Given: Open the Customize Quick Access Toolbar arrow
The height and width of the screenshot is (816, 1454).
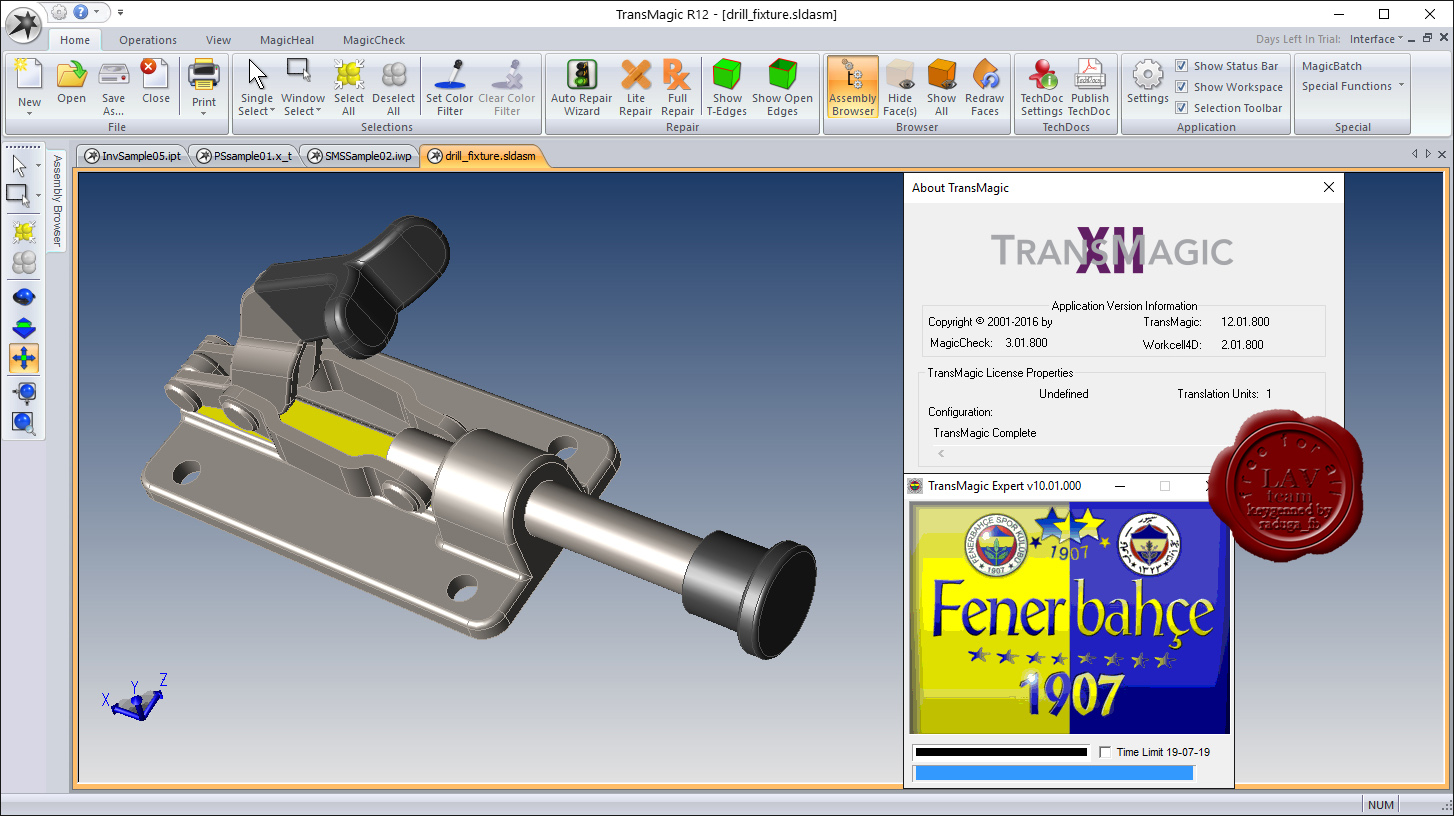Looking at the screenshot, I should [x=120, y=13].
